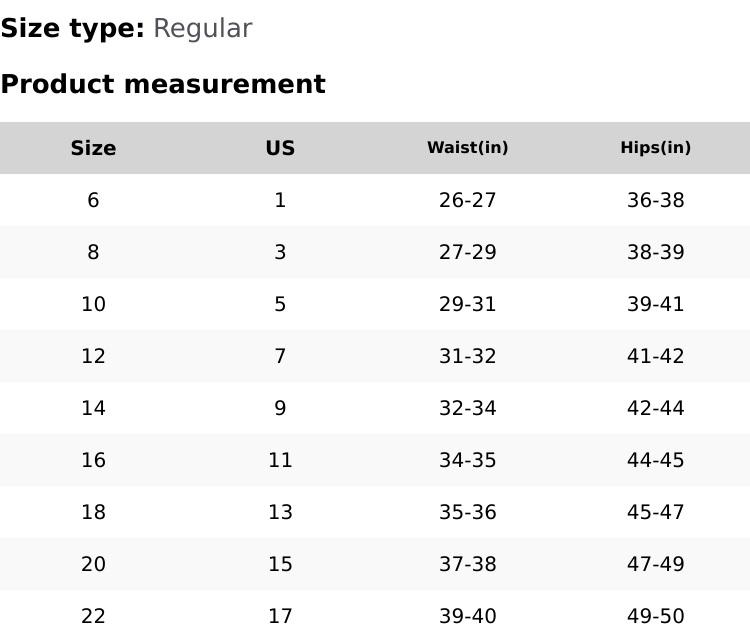Select size 10 in the table
This screenshot has height=642, width=750.
click(x=93, y=304)
